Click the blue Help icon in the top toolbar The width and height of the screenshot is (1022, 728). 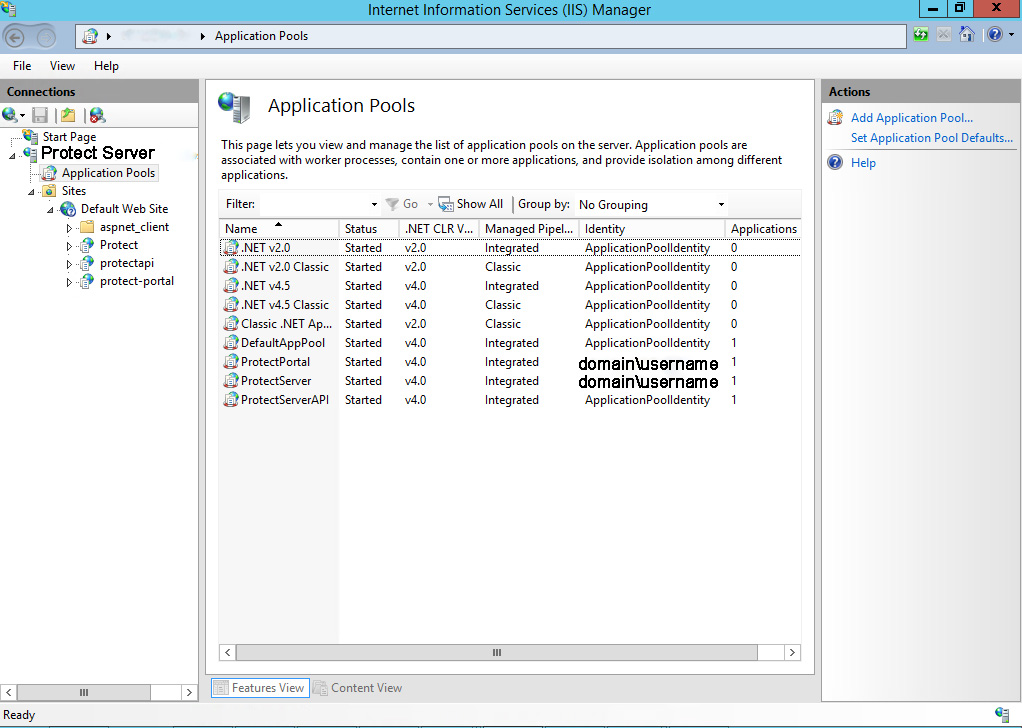pyautogui.click(x=995, y=35)
